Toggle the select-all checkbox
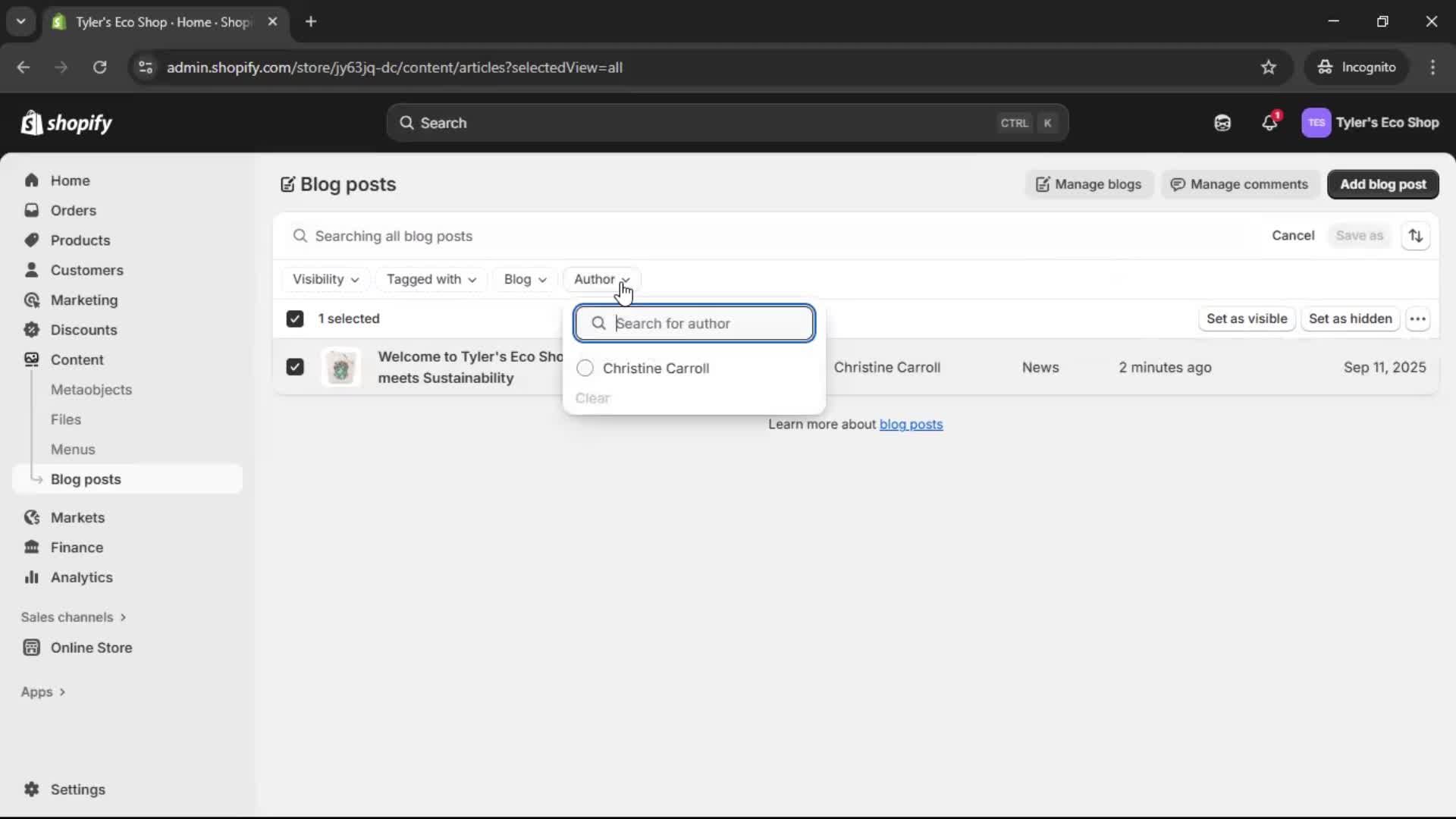1456x819 pixels. click(295, 318)
